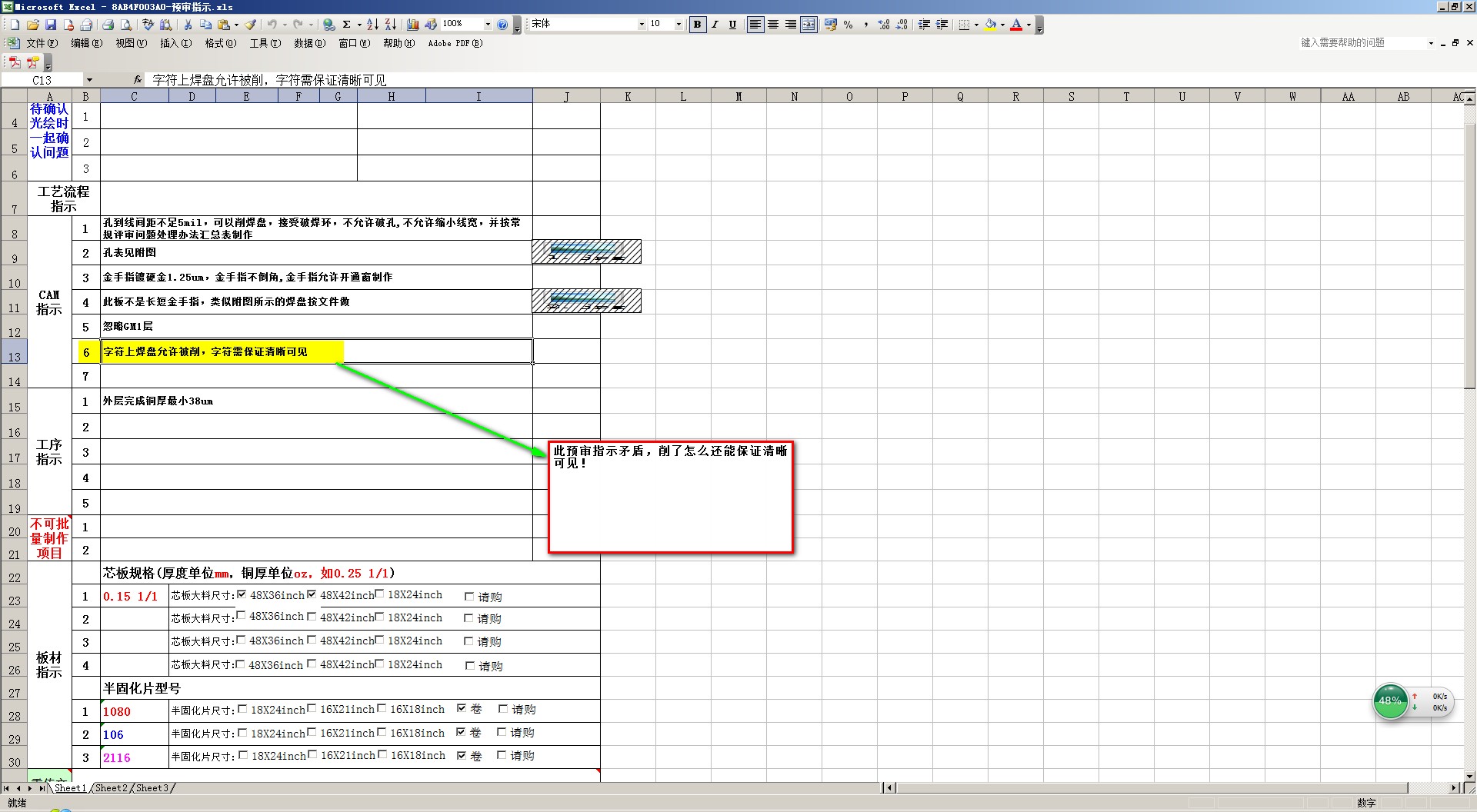Select row 13 by its header
The width and height of the screenshot is (1477, 812).
14,351
